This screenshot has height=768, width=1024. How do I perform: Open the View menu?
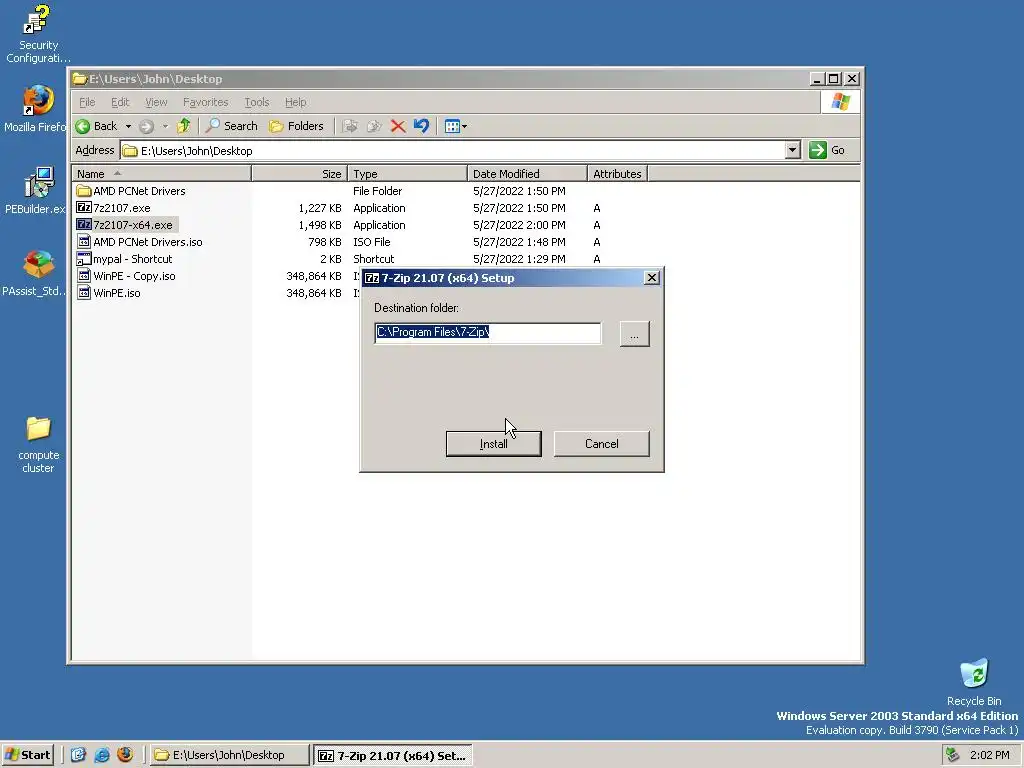tap(156, 102)
